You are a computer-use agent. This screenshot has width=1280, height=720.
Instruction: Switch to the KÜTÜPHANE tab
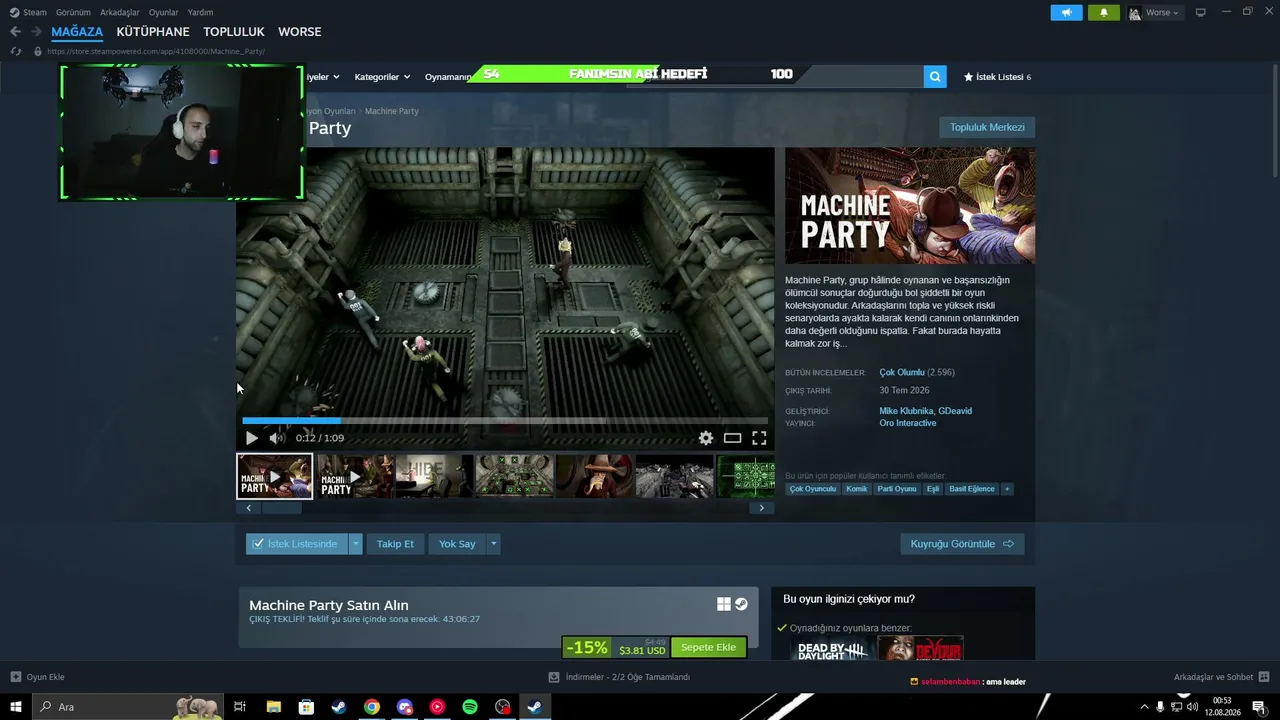coord(153,32)
